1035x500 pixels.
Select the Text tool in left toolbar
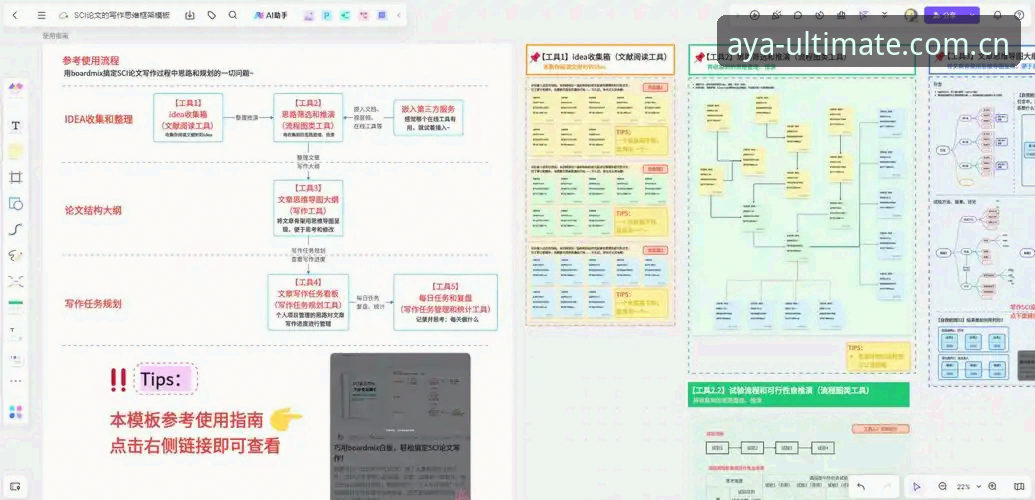[x=16, y=125]
